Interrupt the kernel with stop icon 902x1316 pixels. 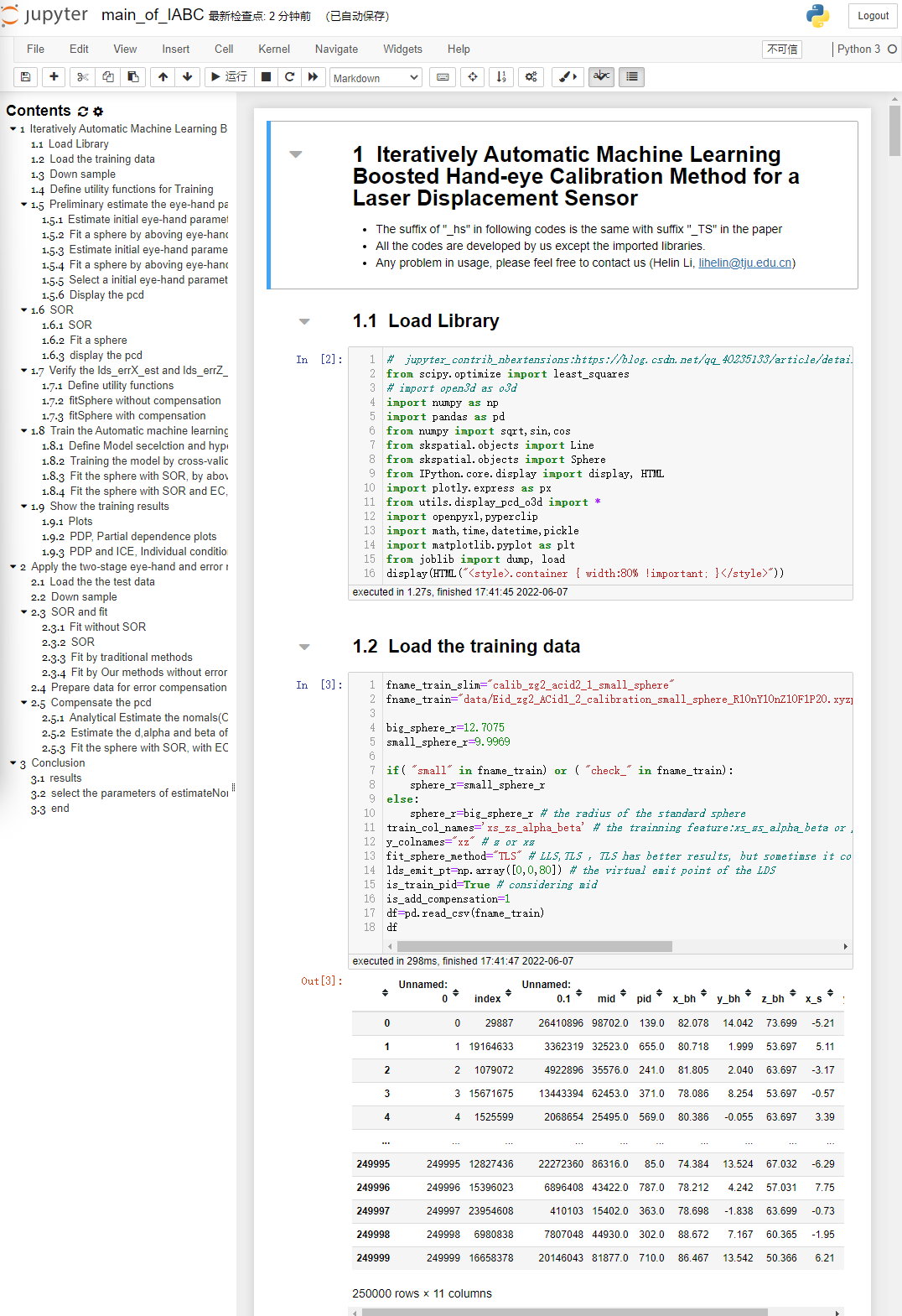coord(266,77)
